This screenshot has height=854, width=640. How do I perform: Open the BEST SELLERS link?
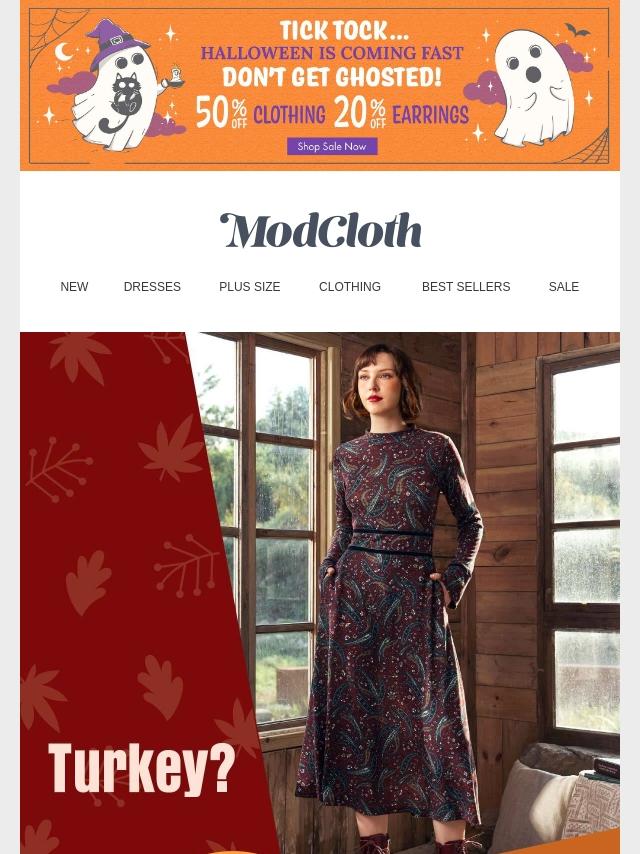point(466,286)
